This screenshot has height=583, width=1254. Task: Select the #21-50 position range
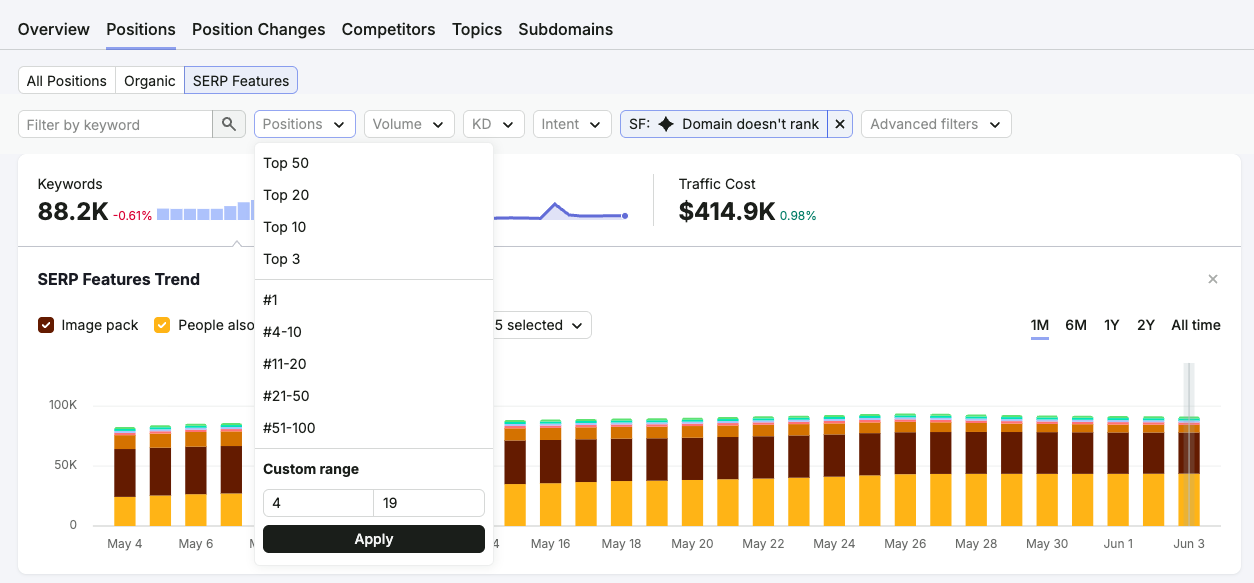pos(374,396)
